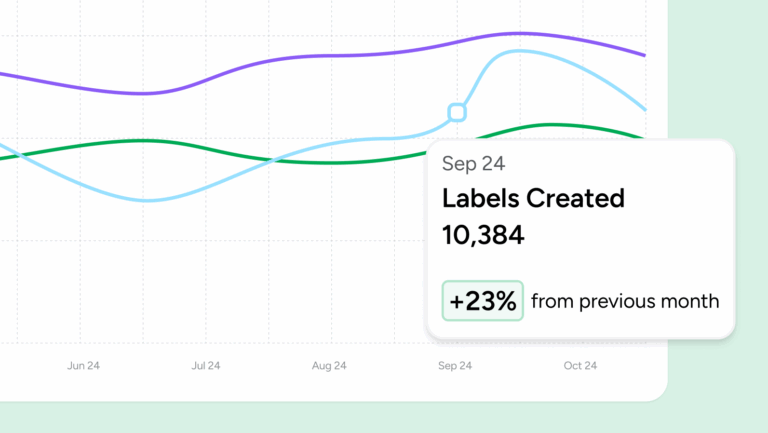Screen dimensions: 768x433
Task: Select the Jul 24 axis label
Action: click(207, 366)
